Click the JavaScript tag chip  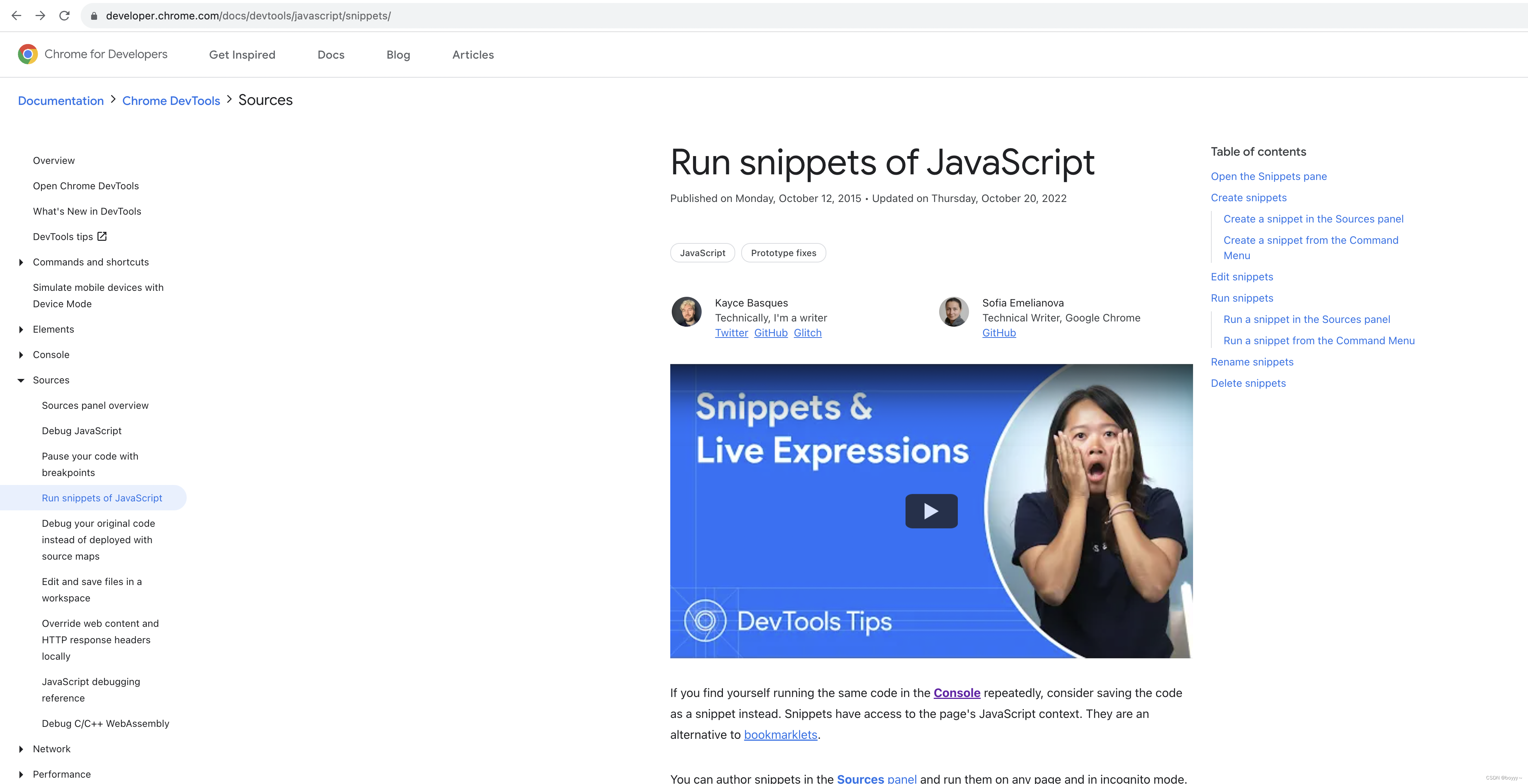[x=702, y=253]
